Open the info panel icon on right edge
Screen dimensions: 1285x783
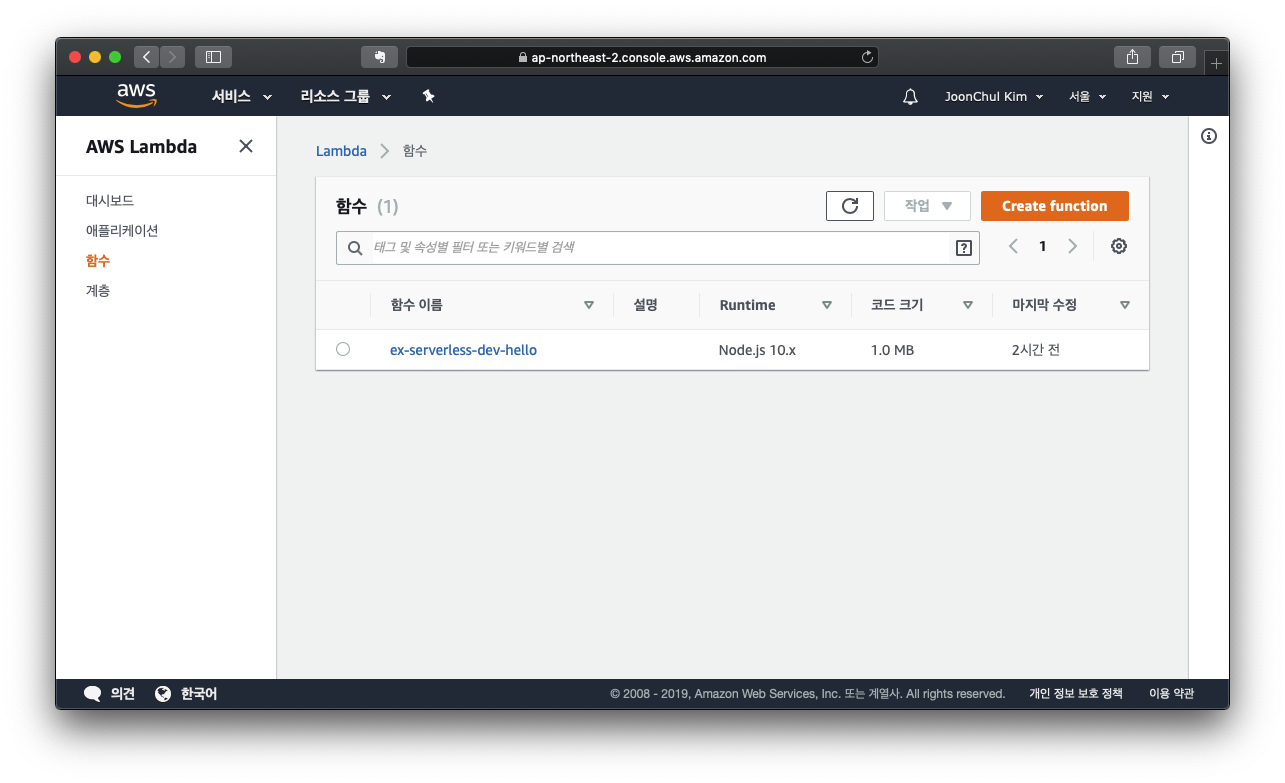(x=1209, y=136)
